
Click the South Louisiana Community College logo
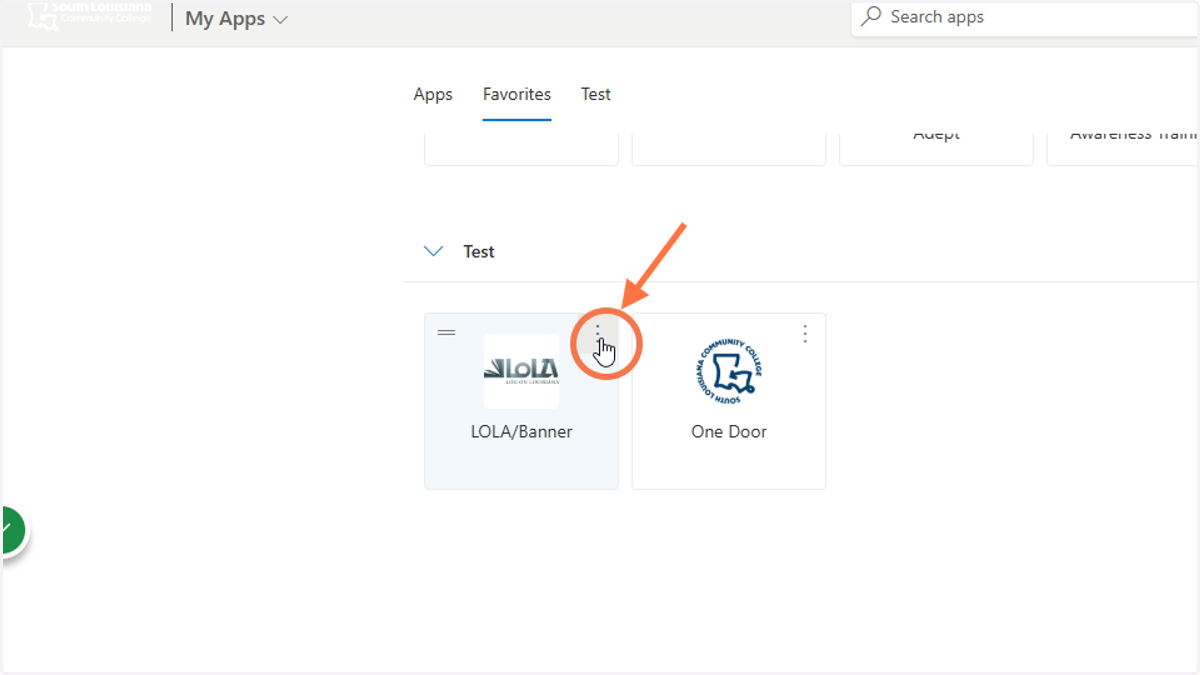tap(90, 14)
